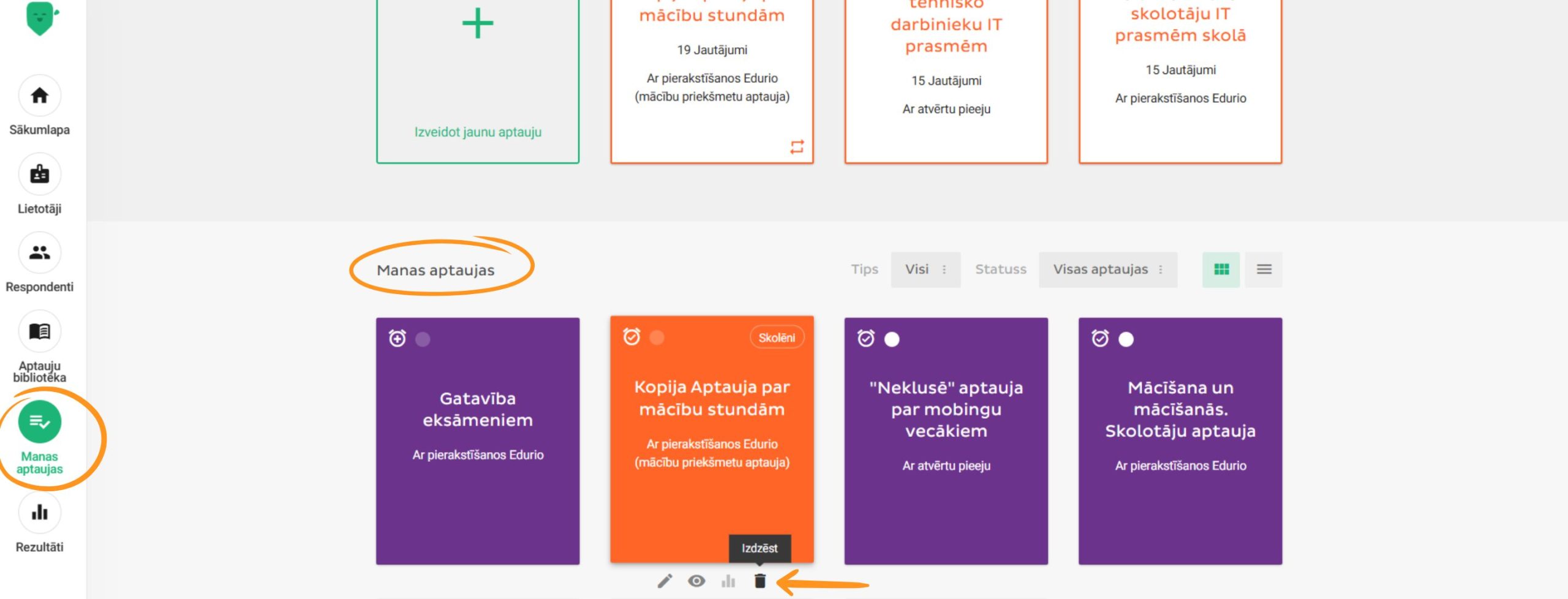Expand the 'Visas aptaujas' status dropdown

coord(1107,269)
